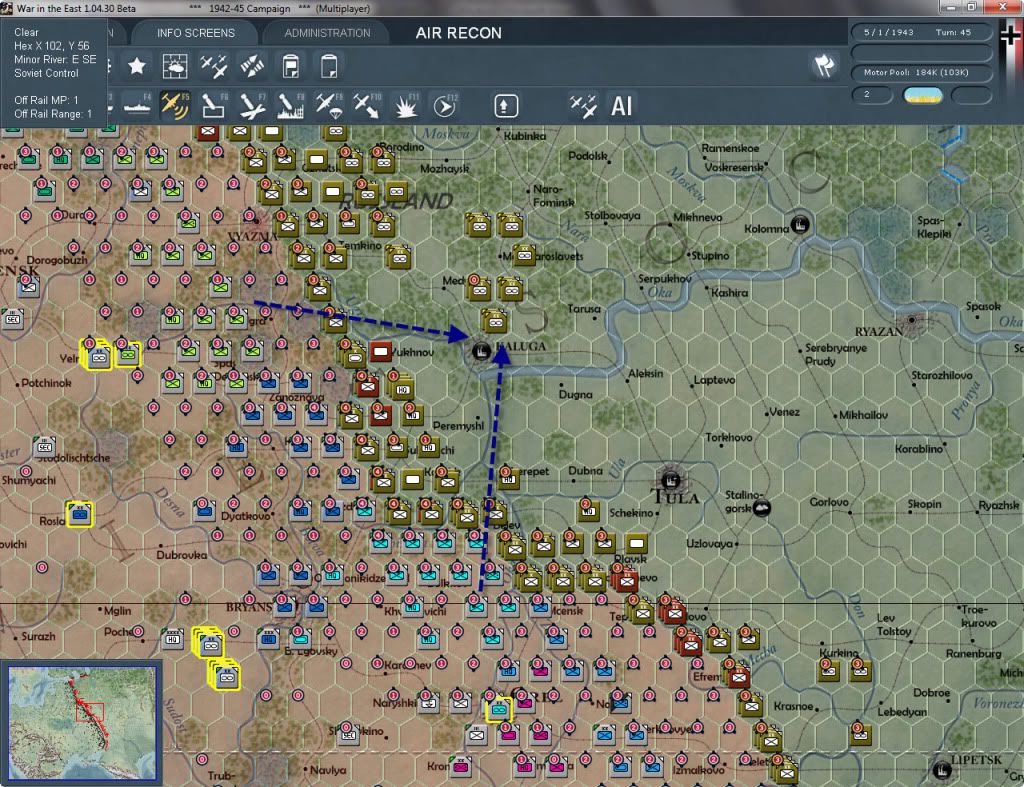Click the minimap overview thumbnail
Screen dimensions: 1024x787
point(82,722)
